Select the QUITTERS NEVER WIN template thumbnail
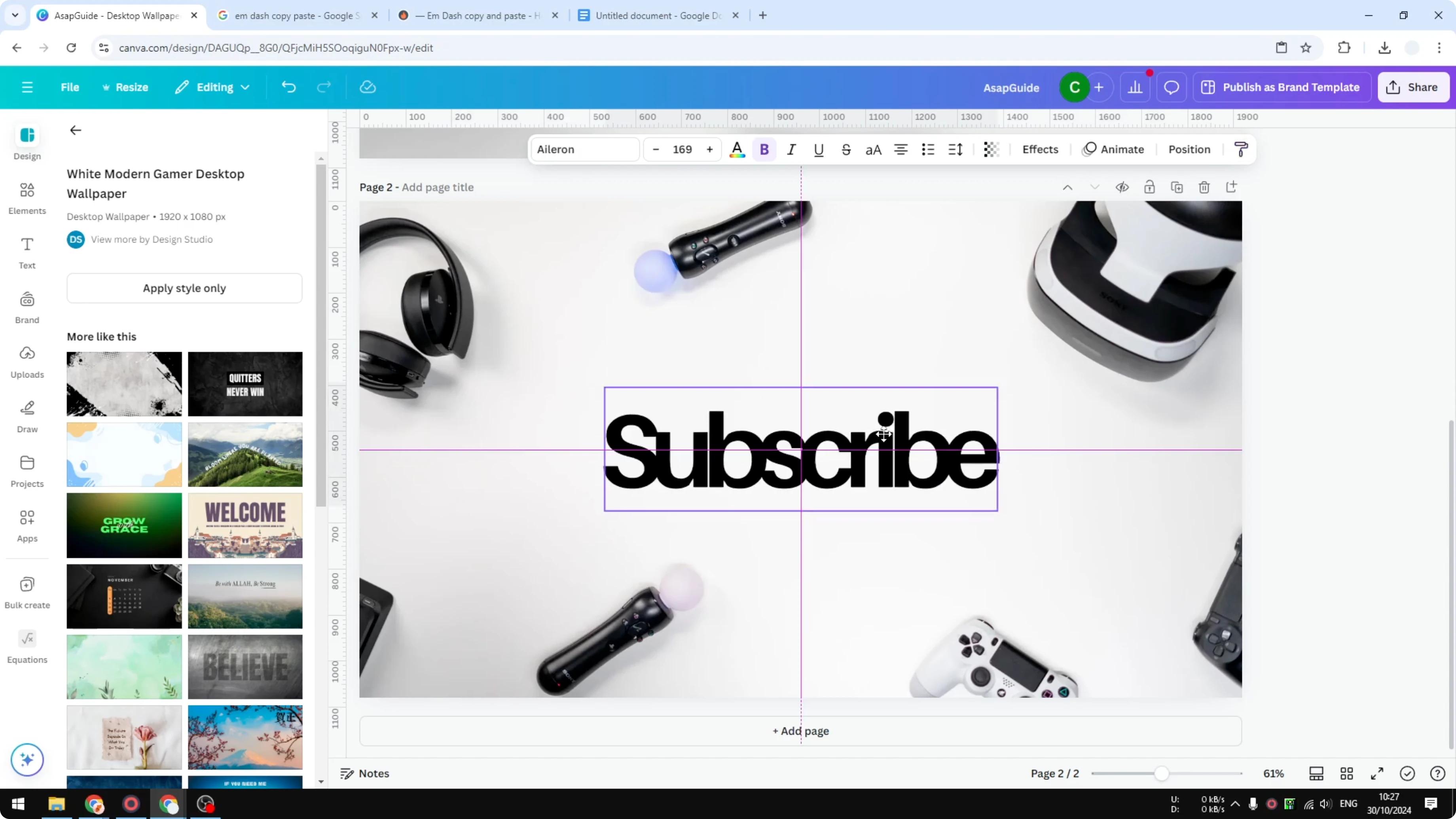This screenshot has width=1456, height=819. 245,384
